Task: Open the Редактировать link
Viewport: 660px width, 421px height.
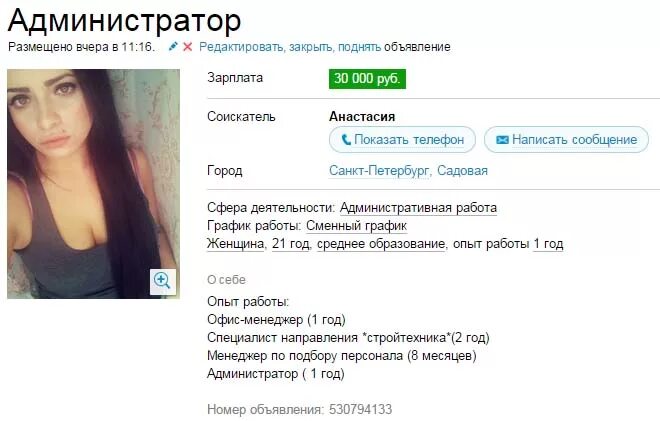Action: tap(242, 47)
